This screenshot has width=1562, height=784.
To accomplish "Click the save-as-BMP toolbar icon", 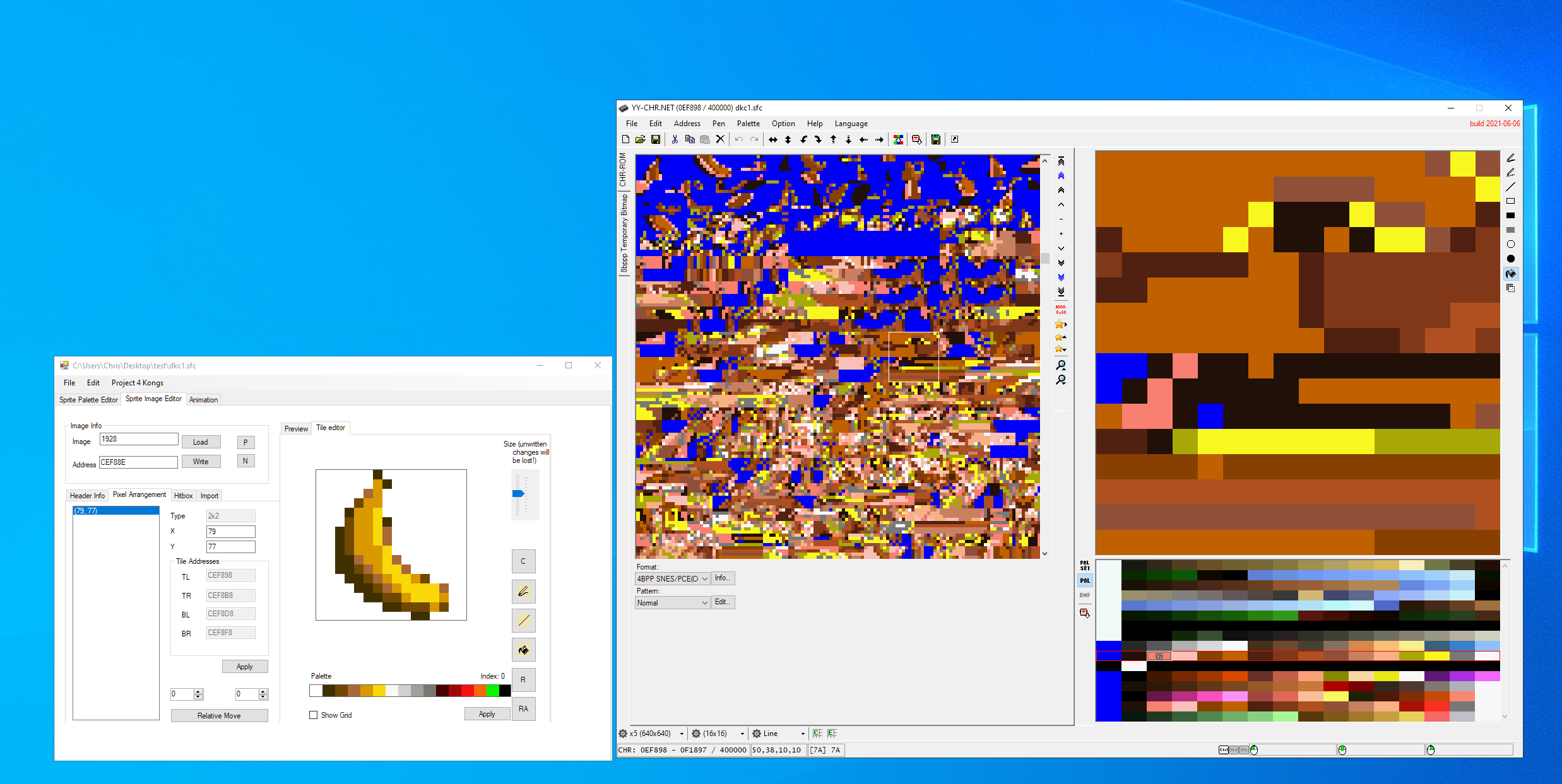I will tap(936, 139).
